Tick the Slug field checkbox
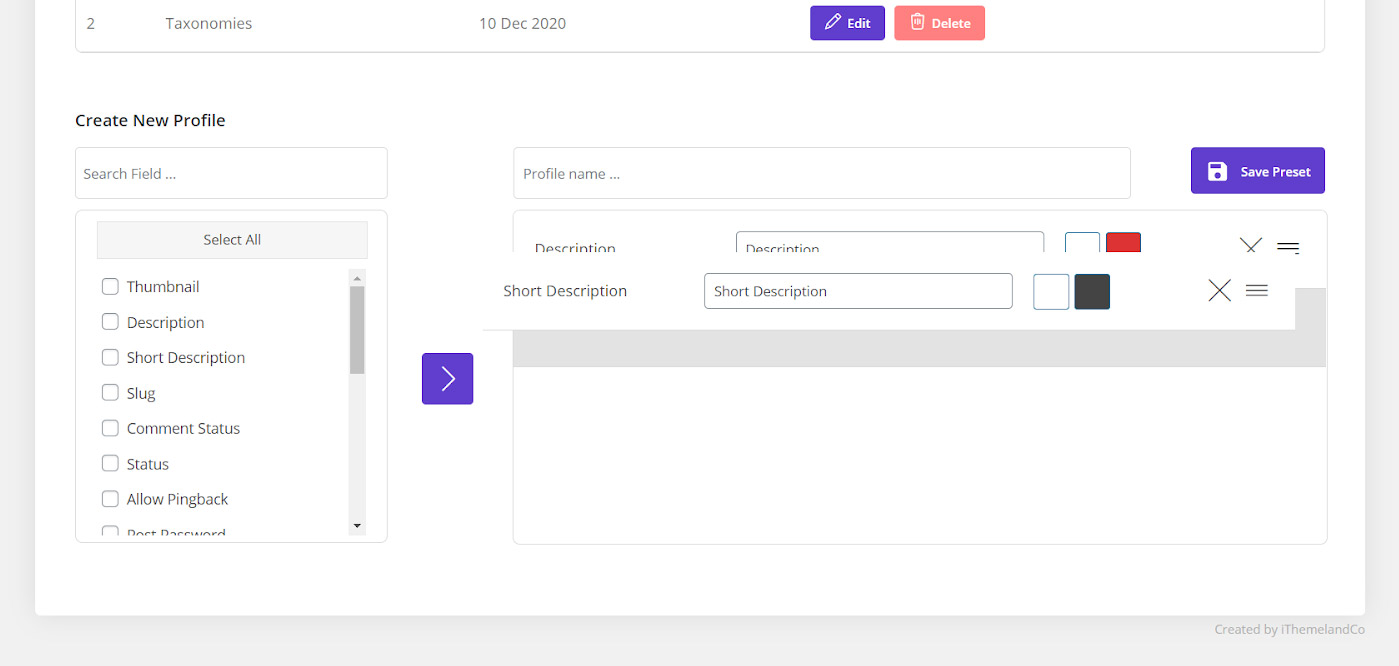This screenshot has height=666, width=1399. [x=110, y=393]
